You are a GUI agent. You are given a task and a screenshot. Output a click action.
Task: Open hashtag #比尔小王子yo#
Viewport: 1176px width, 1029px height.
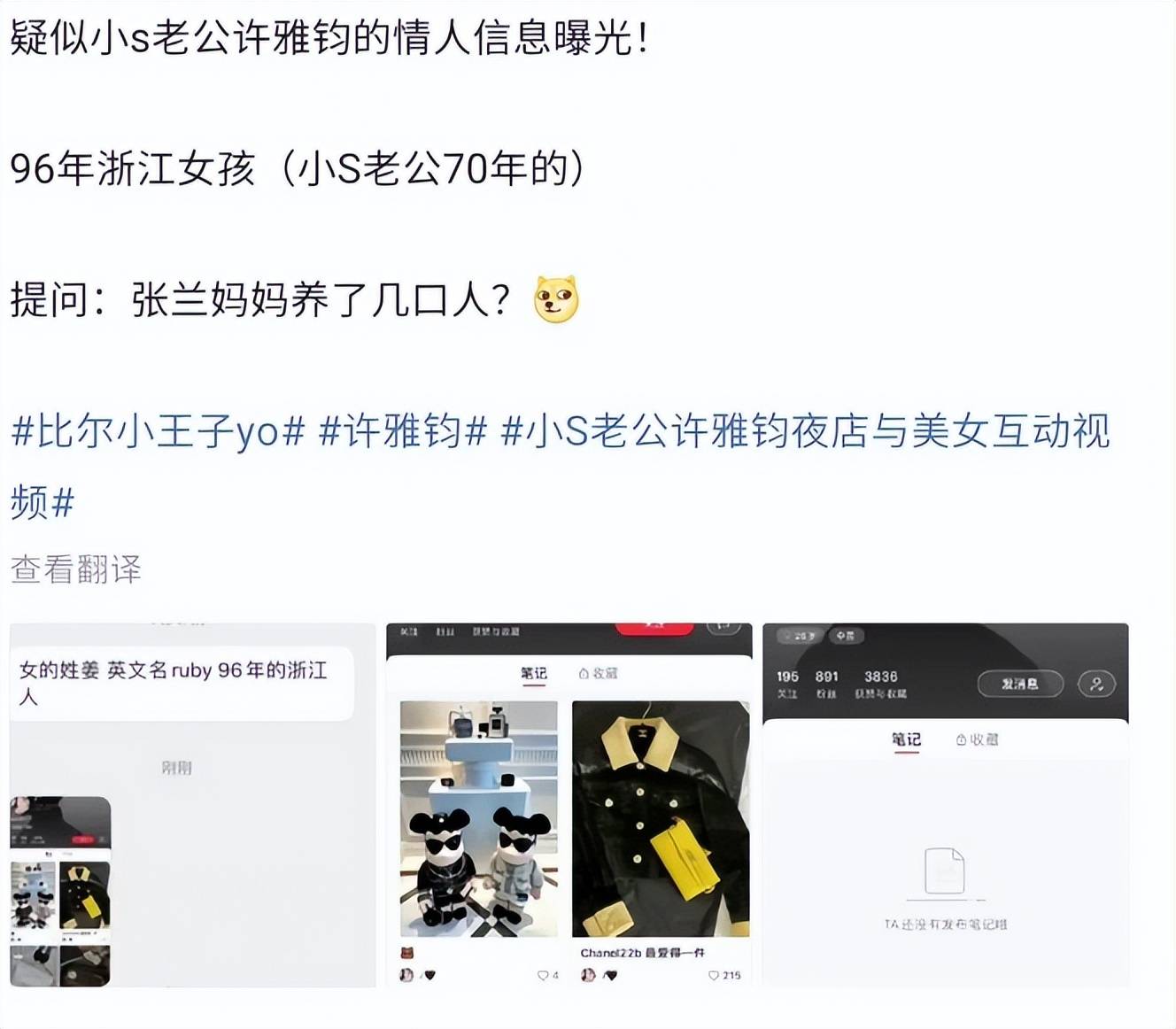pos(159,432)
